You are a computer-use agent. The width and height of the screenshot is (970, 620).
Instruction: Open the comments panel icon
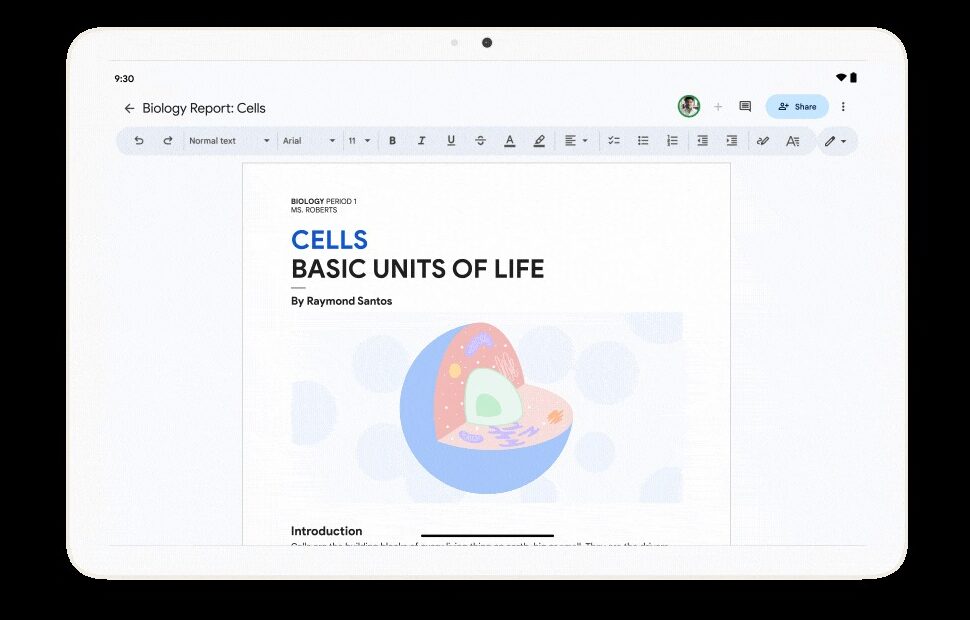(745, 107)
